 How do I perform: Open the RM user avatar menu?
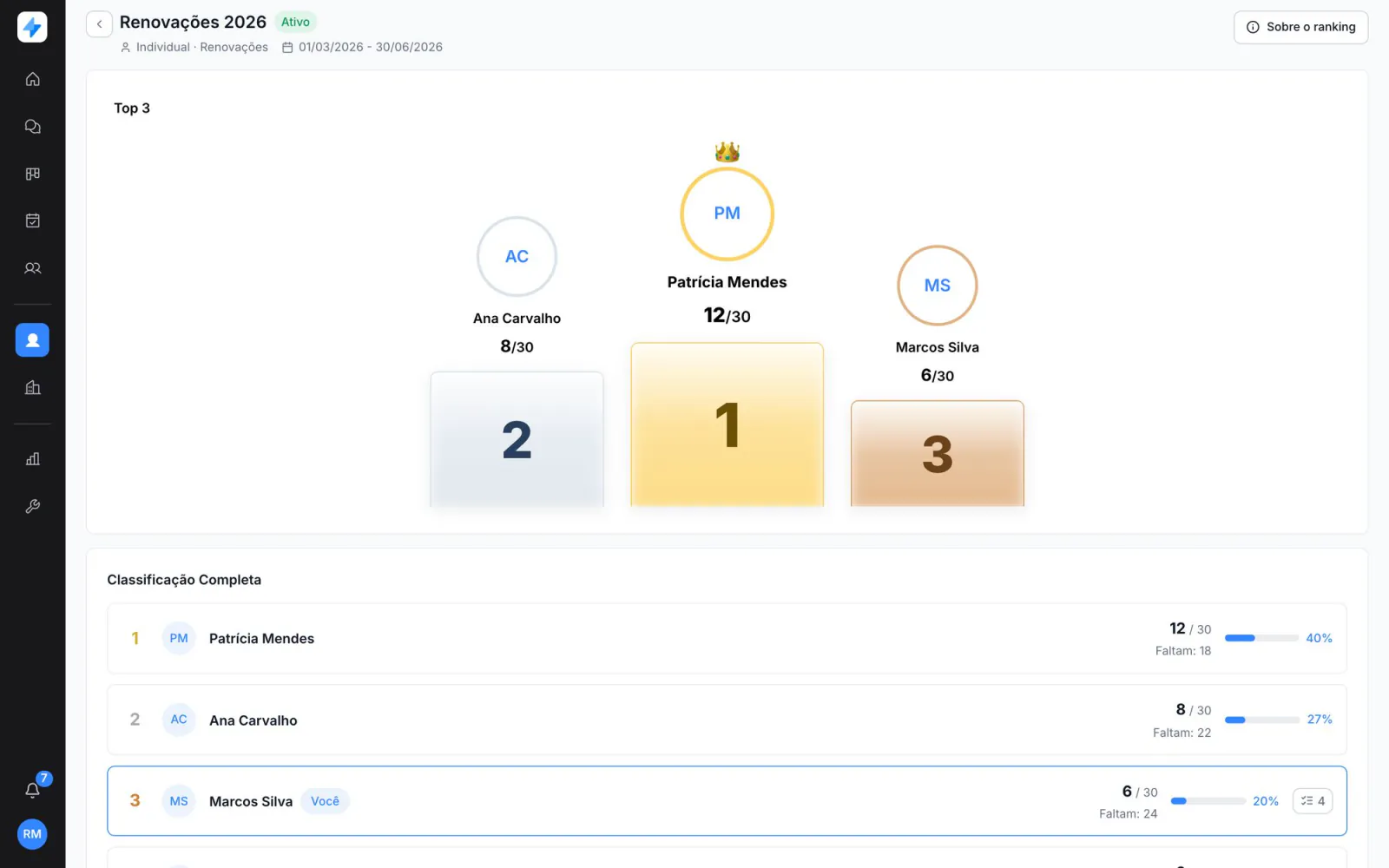click(32, 834)
